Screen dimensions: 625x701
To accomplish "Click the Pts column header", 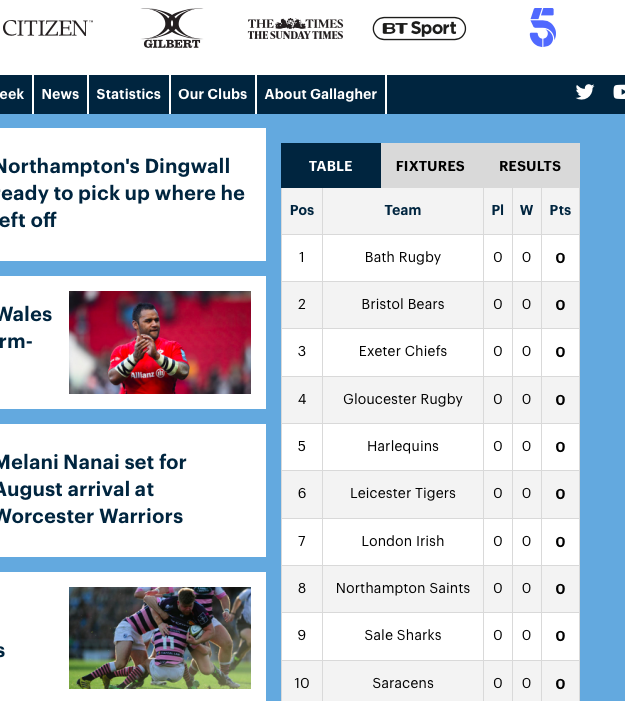I will 560,210.
